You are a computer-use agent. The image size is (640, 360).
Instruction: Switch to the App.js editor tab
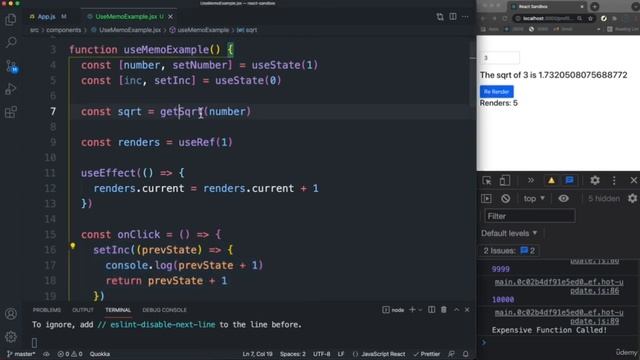(x=47, y=17)
